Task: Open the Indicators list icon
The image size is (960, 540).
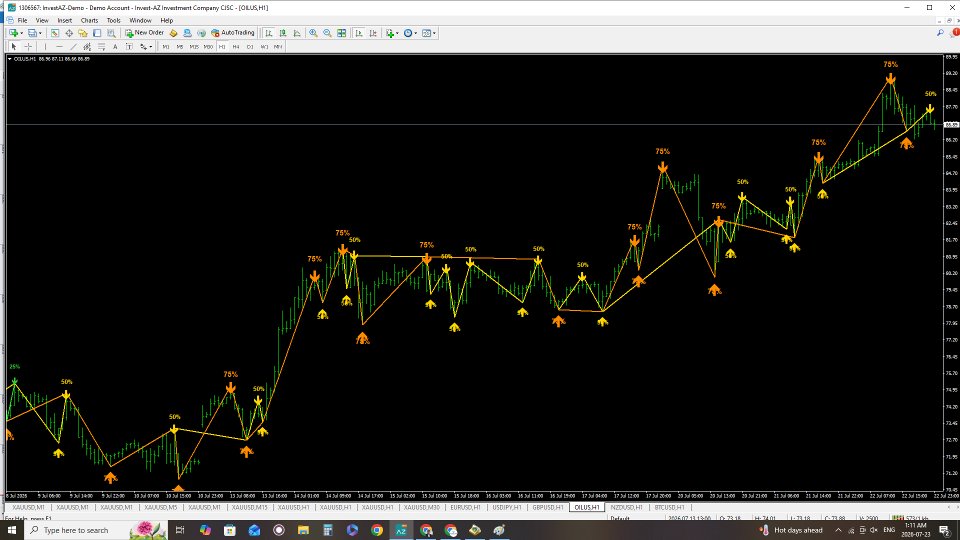Action: coord(388,33)
